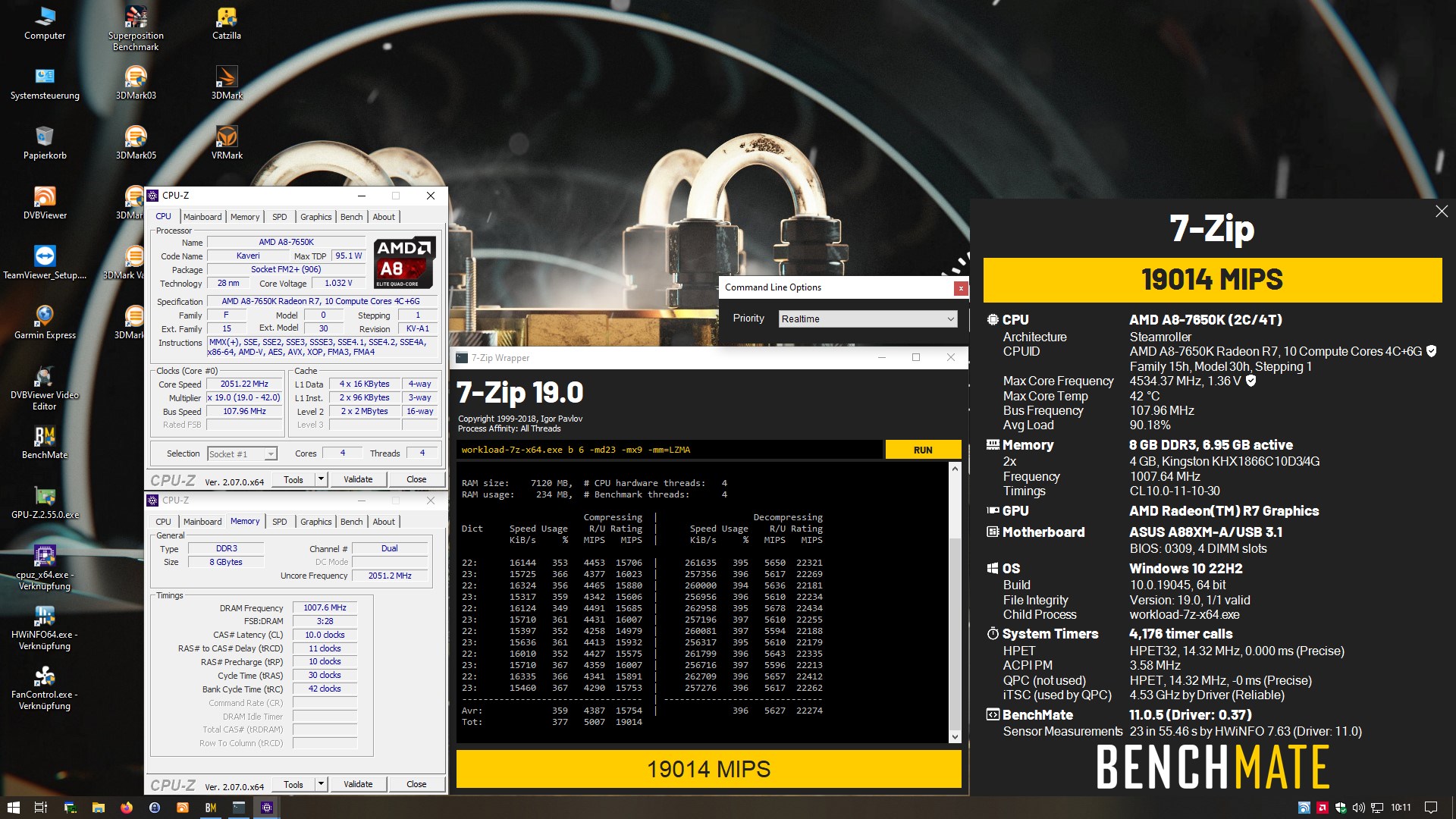Click the taskbar clock showing 10:11
Image resolution: width=1456 pixels, height=819 pixels.
(1401, 808)
